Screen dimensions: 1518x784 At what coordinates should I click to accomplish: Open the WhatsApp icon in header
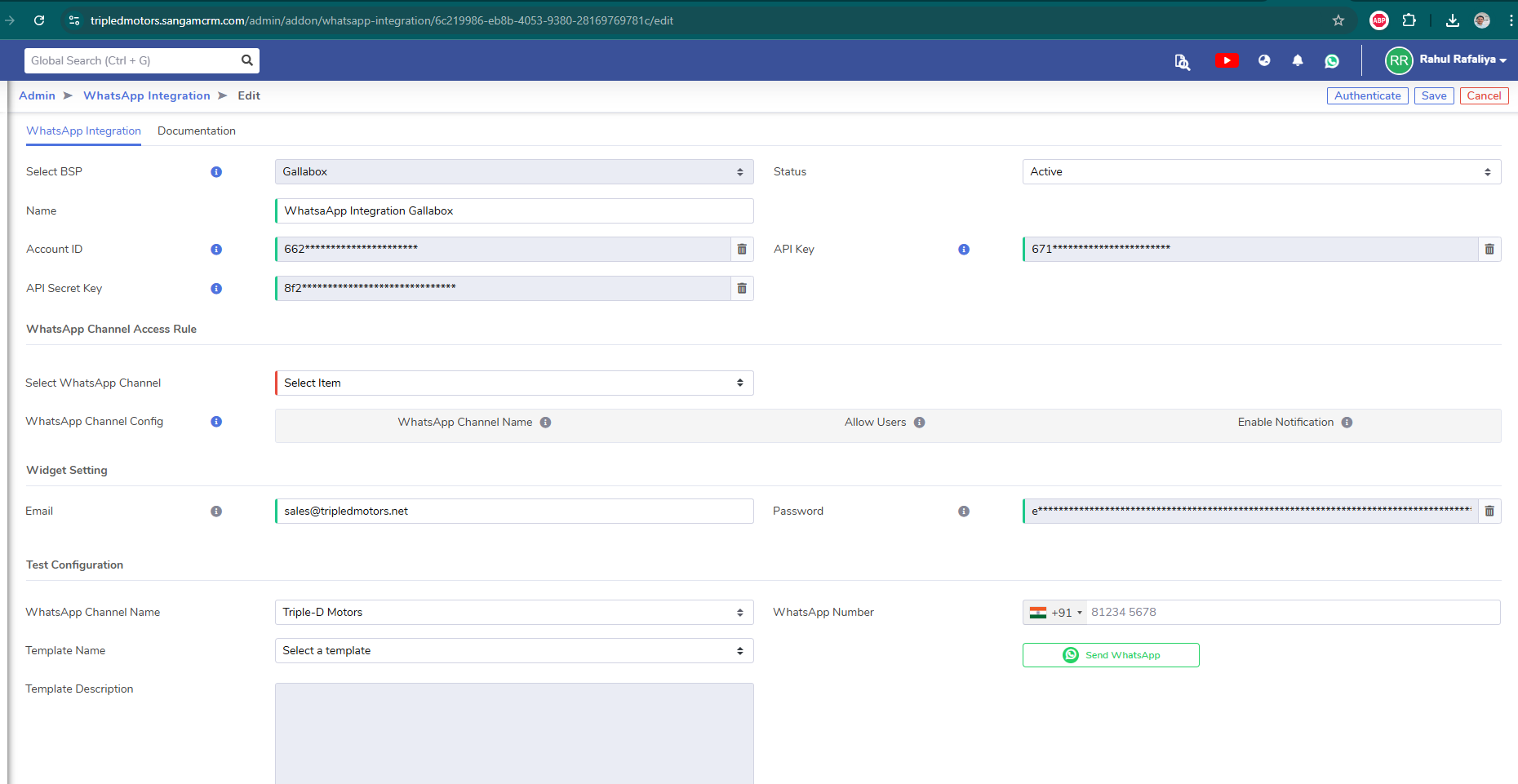[x=1332, y=61]
